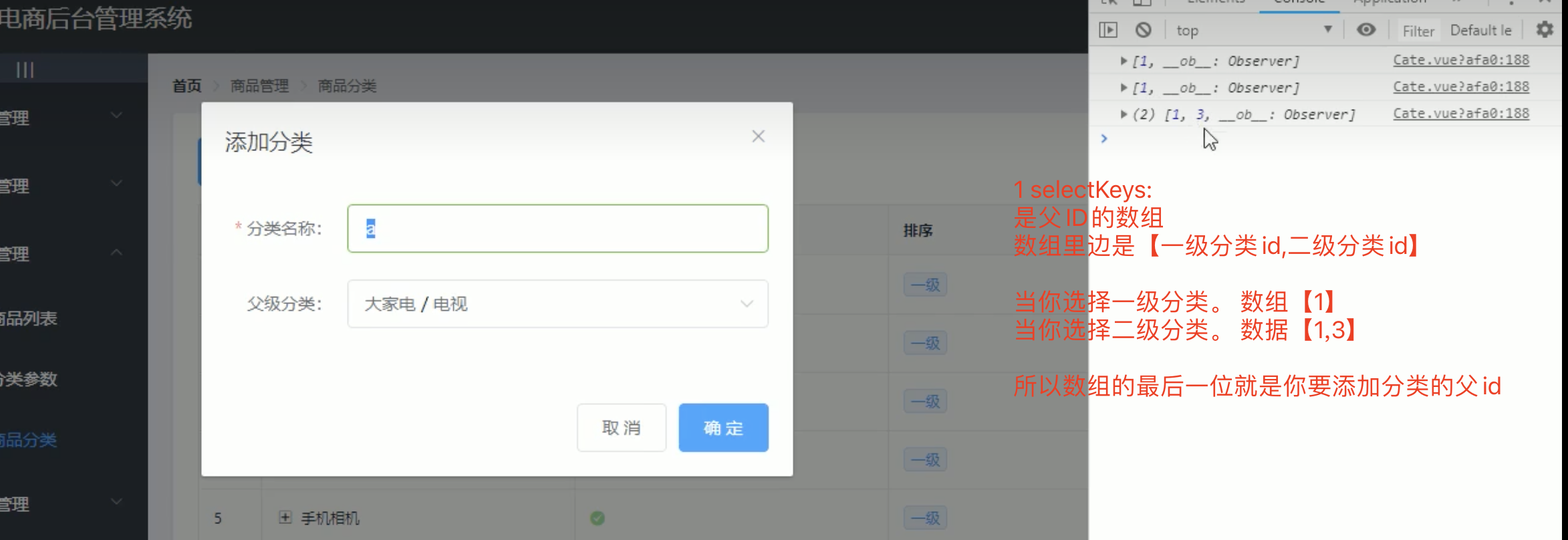Screen dimensions: 1568x540
Task: Click the console Filter field
Action: tap(1418, 31)
